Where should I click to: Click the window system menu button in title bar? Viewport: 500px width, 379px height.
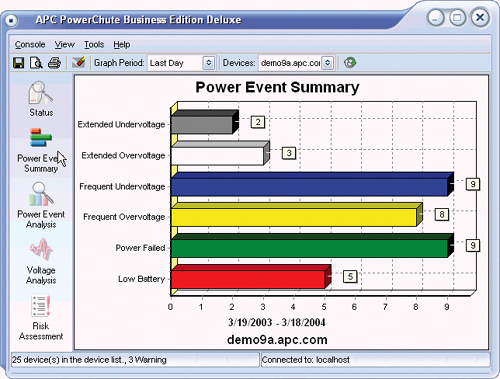[x=11, y=21]
